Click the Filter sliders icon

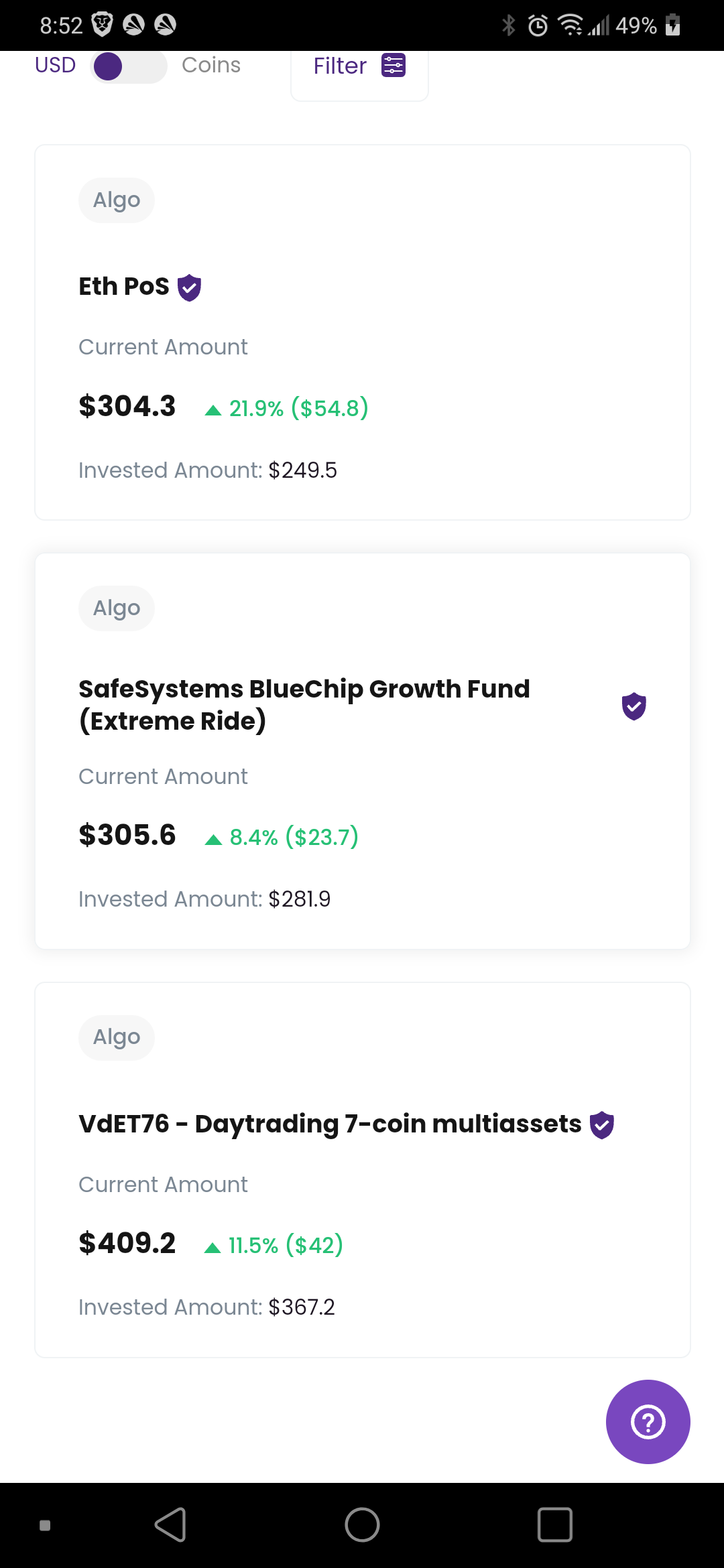coord(394,66)
